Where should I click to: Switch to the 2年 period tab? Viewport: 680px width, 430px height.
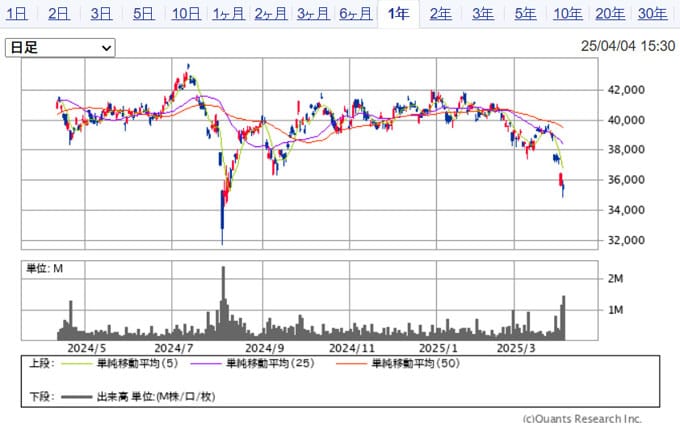pos(440,14)
